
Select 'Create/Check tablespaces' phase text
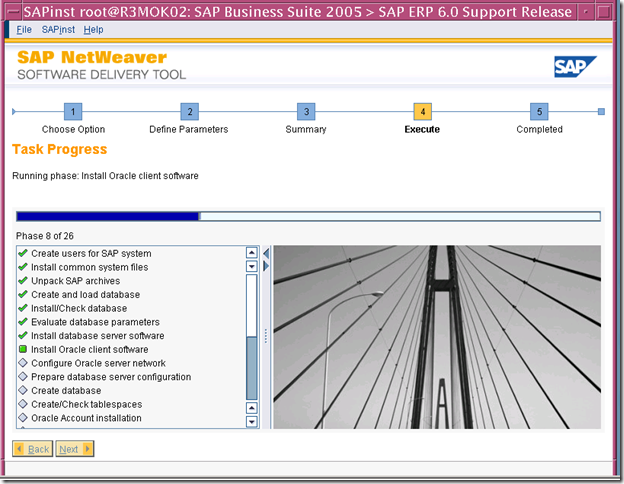87,404
